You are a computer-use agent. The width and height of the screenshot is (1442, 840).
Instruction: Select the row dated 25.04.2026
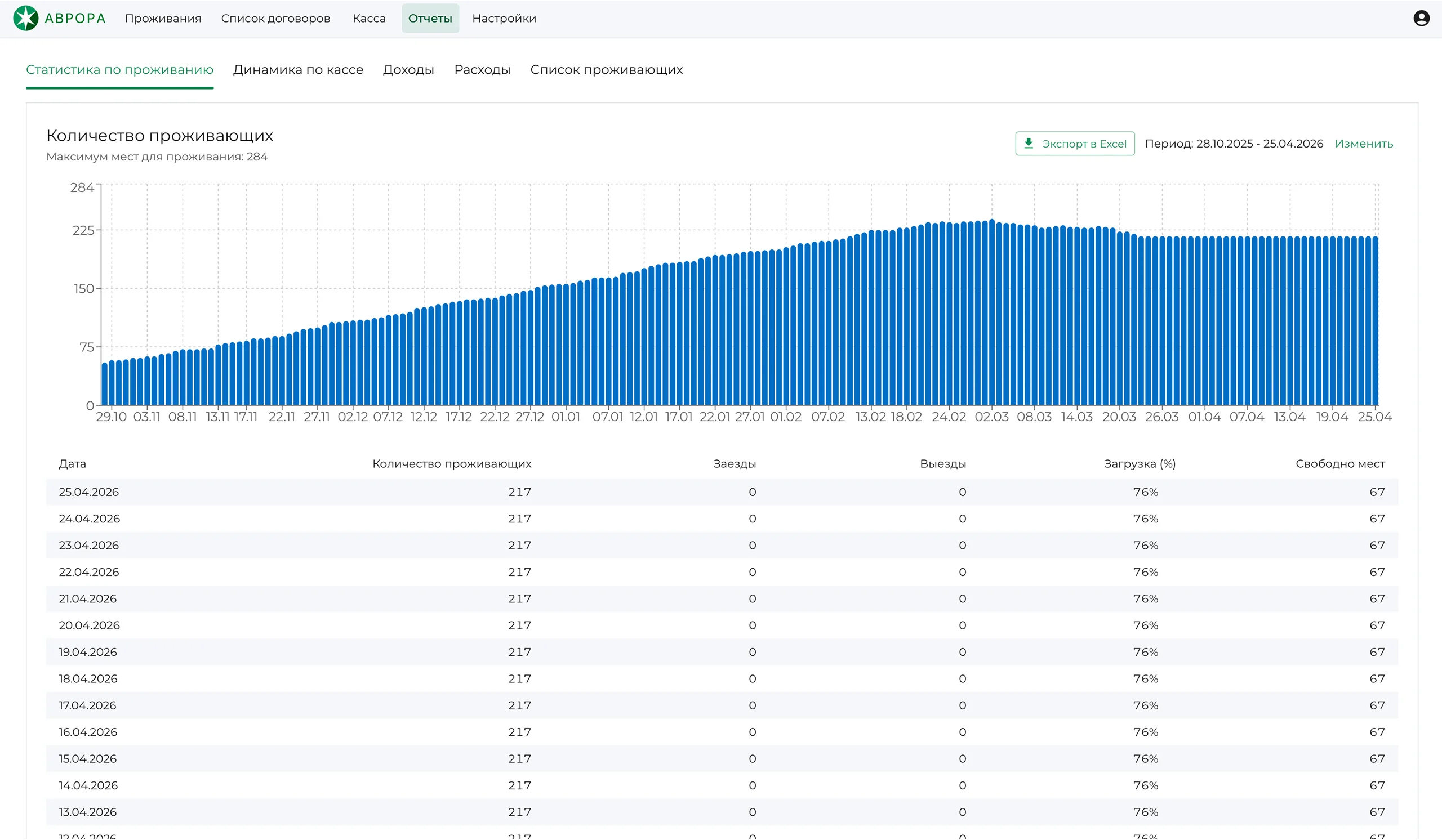[x=722, y=492]
